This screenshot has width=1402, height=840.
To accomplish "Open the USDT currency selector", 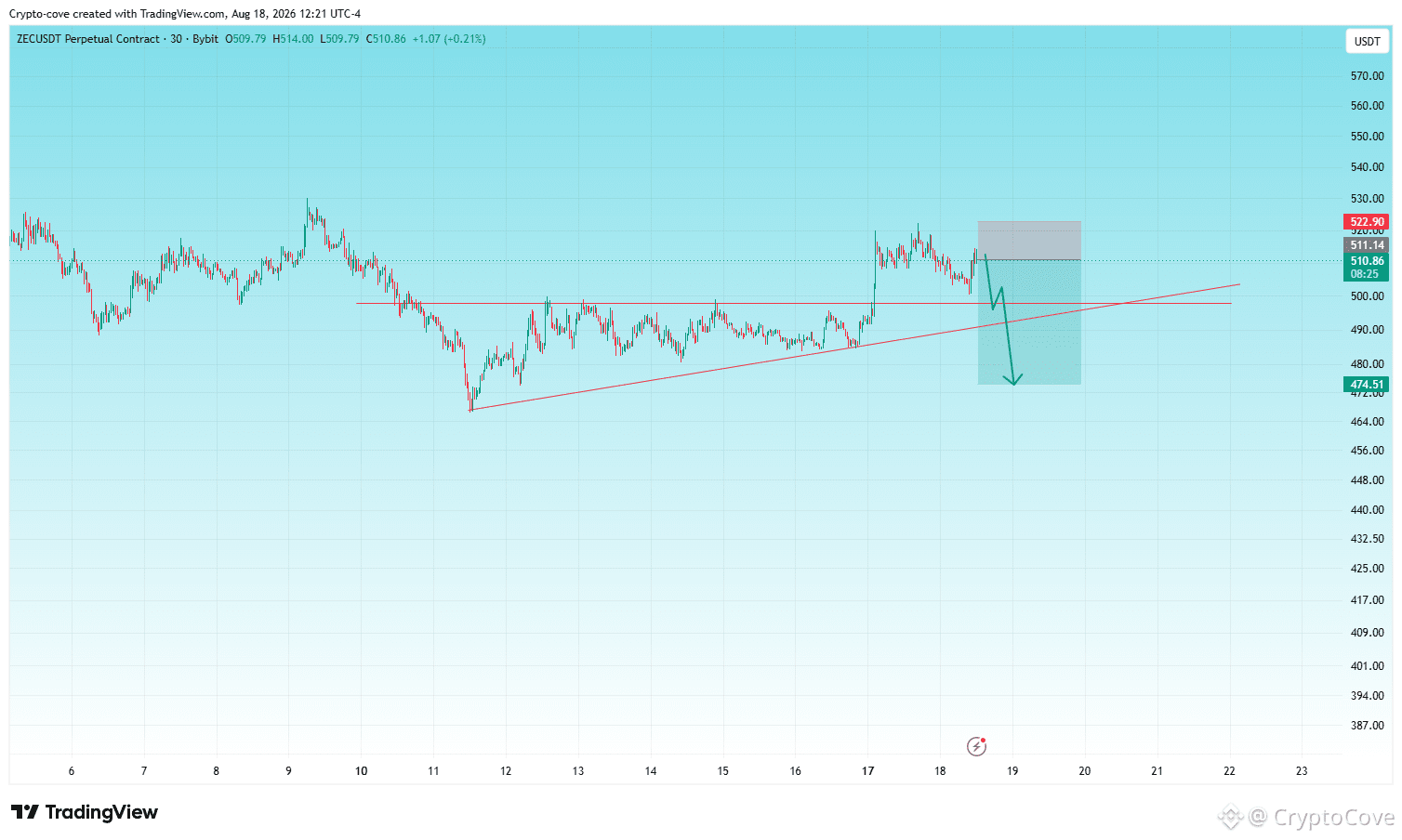I will [1367, 41].
